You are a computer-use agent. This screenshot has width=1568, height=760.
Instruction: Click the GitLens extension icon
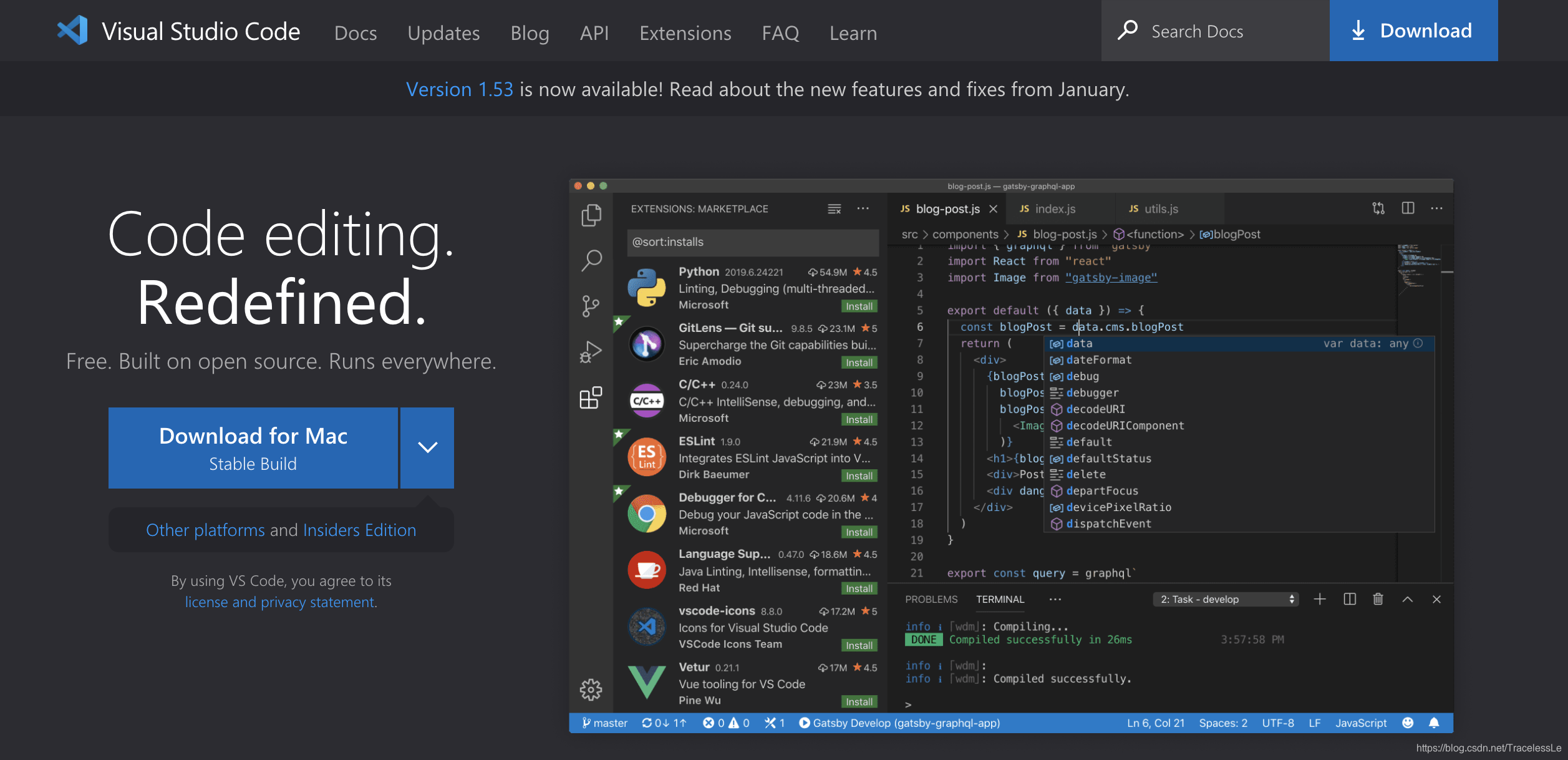[x=647, y=344]
